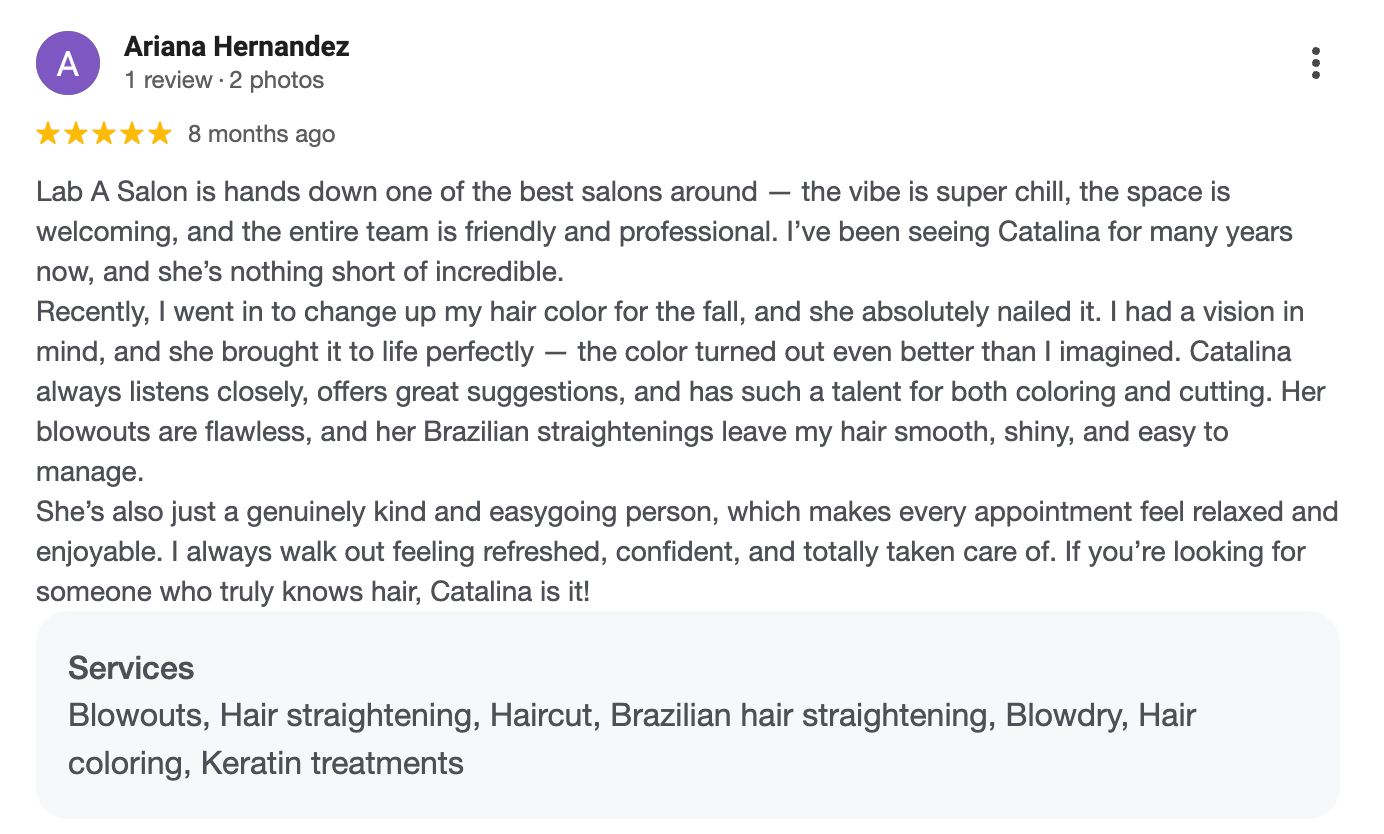This screenshot has width=1384, height=834.
Task: Click the "Services" heading in the gray box
Action: [x=131, y=668]
